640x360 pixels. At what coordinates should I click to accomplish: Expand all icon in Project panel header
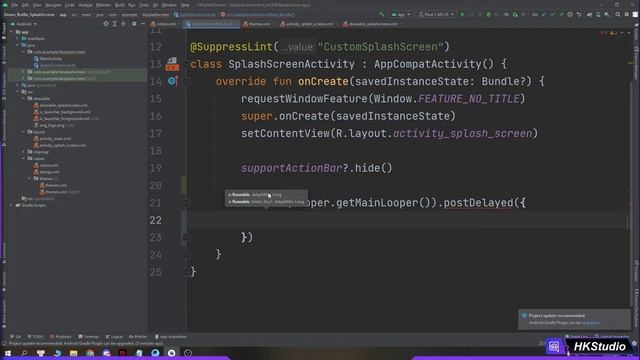(115, 24)
